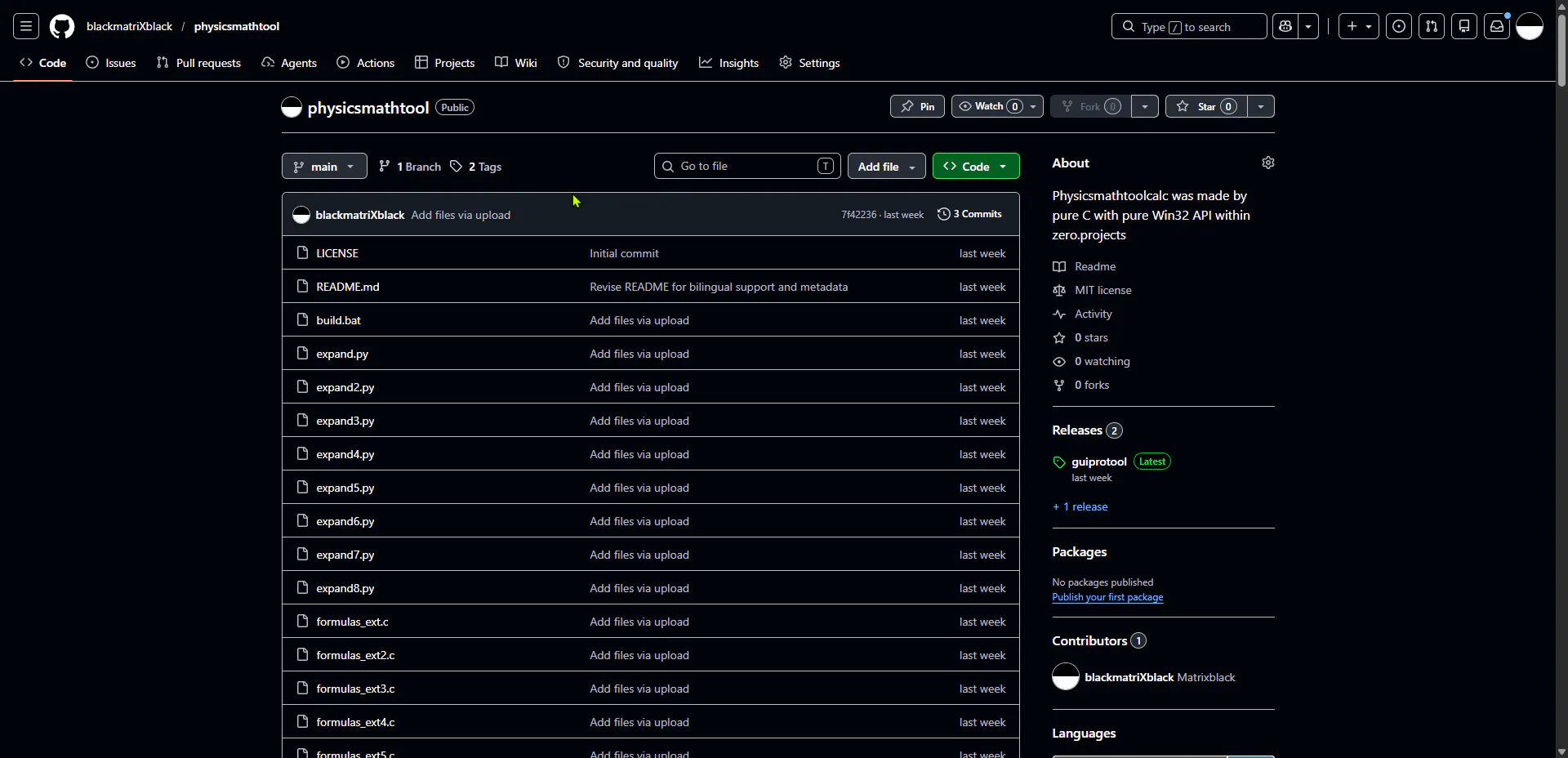Image resolution: width=1568 pixels, height=758 pixels.
Task: Click the Go to file search field
Action: pyautogui.click(x=746, y=166)
